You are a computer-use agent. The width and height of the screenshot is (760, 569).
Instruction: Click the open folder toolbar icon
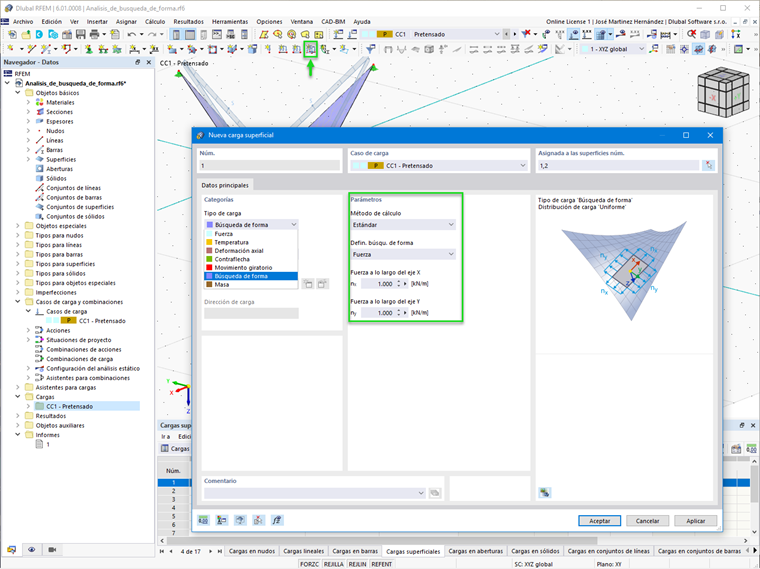[26, 34]
